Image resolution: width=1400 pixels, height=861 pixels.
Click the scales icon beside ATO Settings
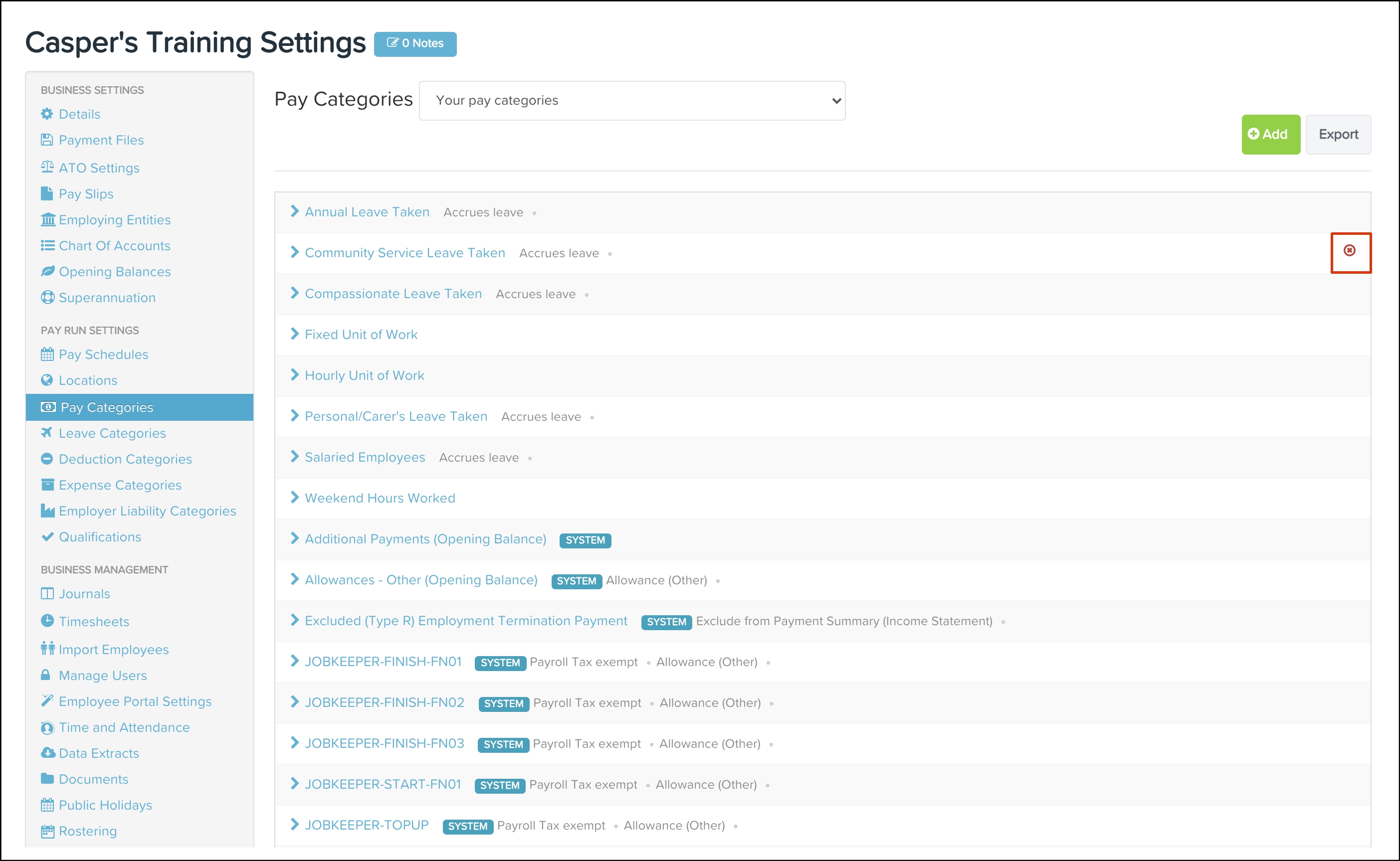point(47,167)
